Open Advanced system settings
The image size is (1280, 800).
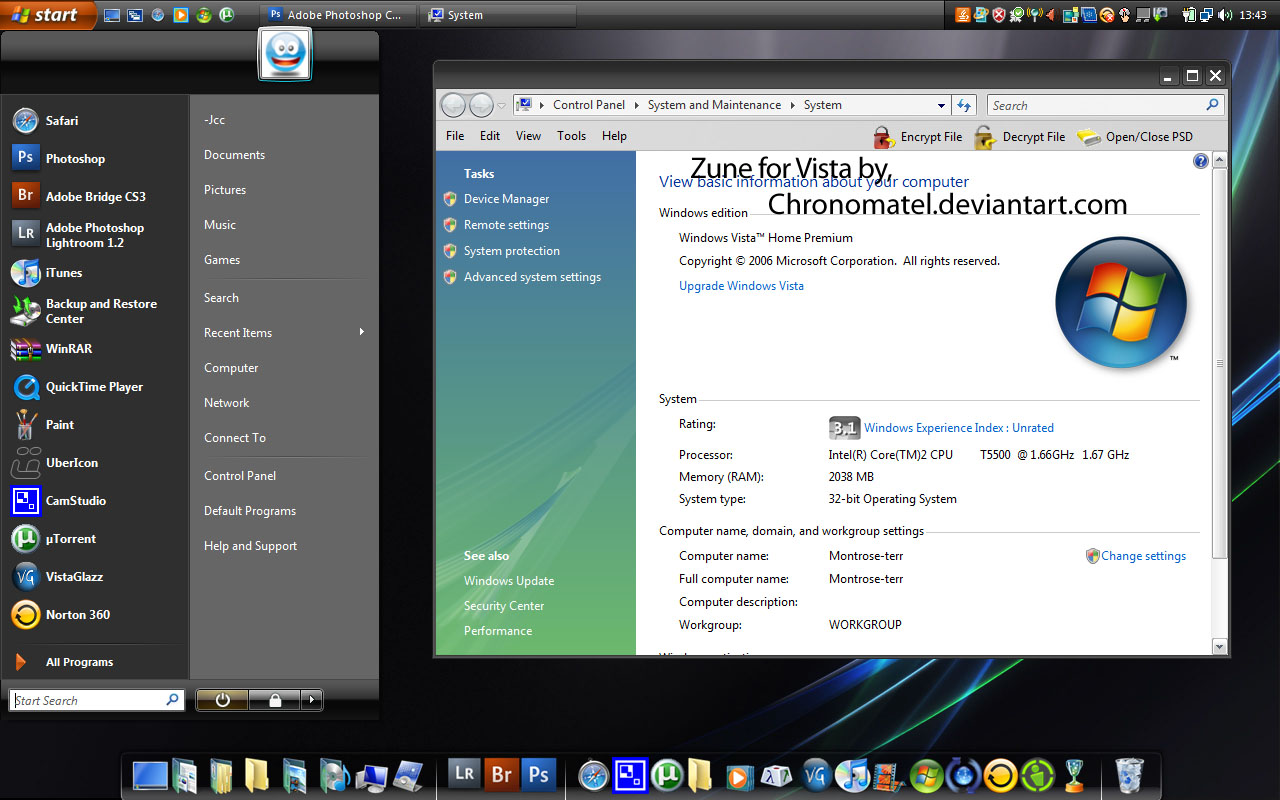coord(532,277)
